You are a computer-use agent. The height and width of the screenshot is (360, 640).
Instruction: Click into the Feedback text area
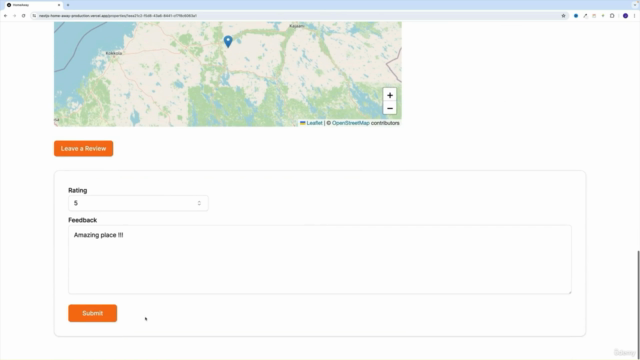pyautogui.click(x=320, y=260)
